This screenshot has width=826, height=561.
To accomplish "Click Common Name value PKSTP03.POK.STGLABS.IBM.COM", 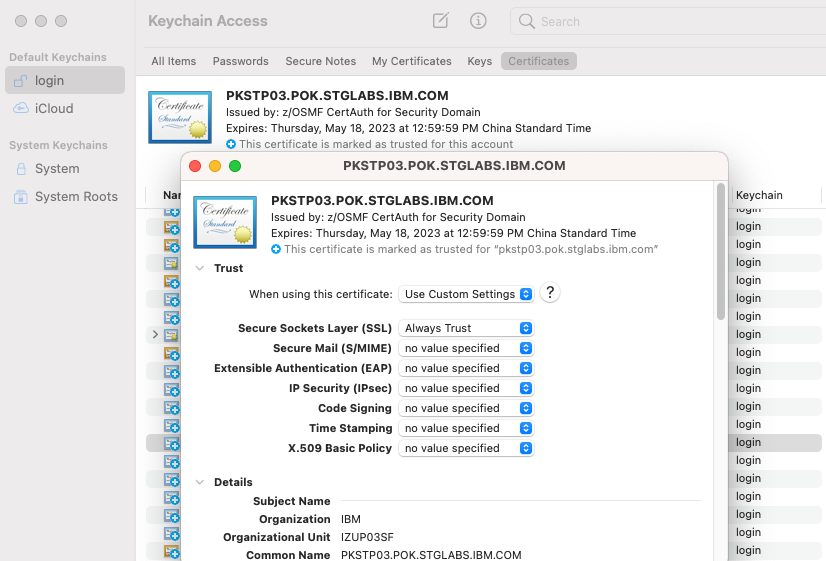I will coord(431,555).
